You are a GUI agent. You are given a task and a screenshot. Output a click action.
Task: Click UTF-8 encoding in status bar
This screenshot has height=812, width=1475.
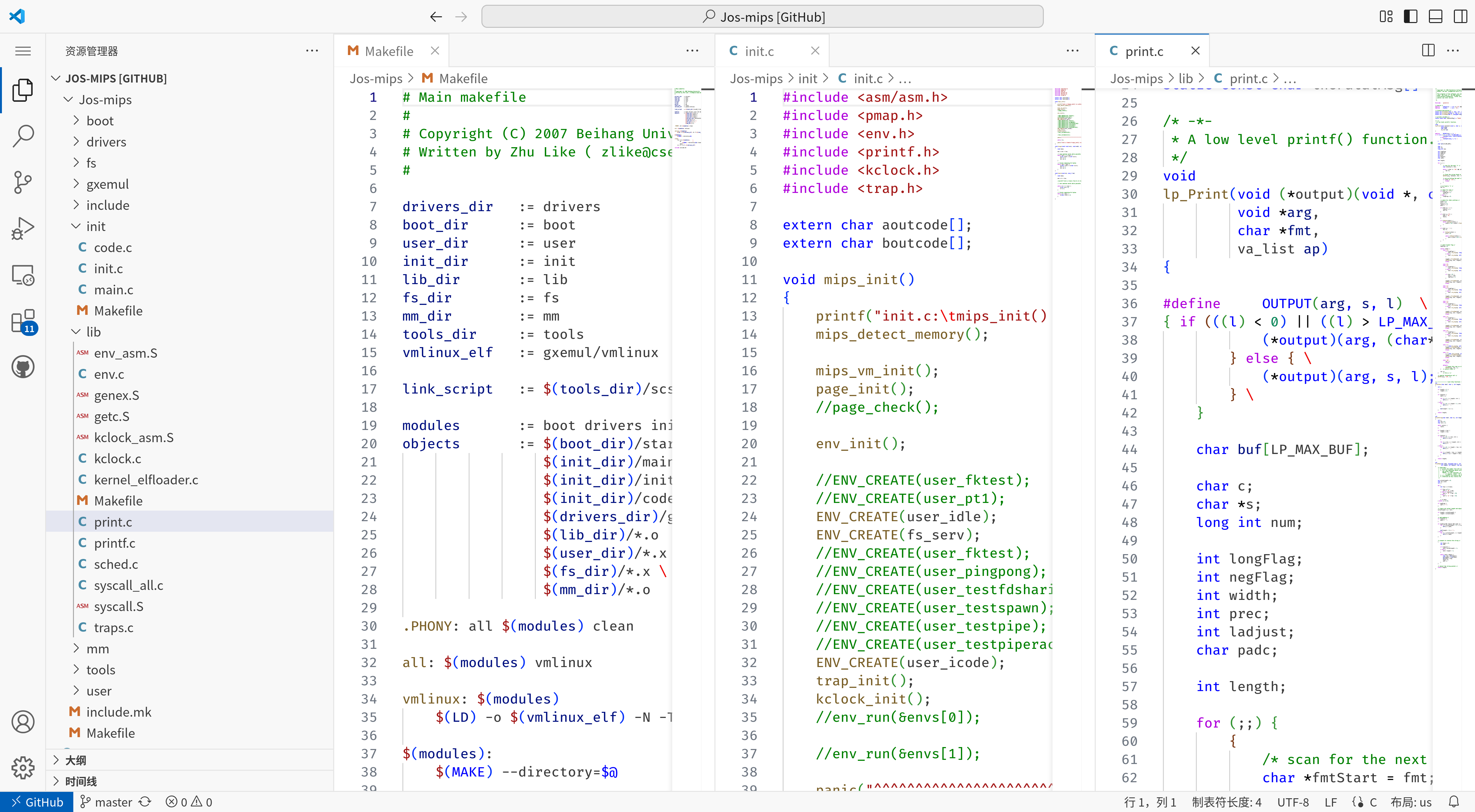click(1292, 801)
